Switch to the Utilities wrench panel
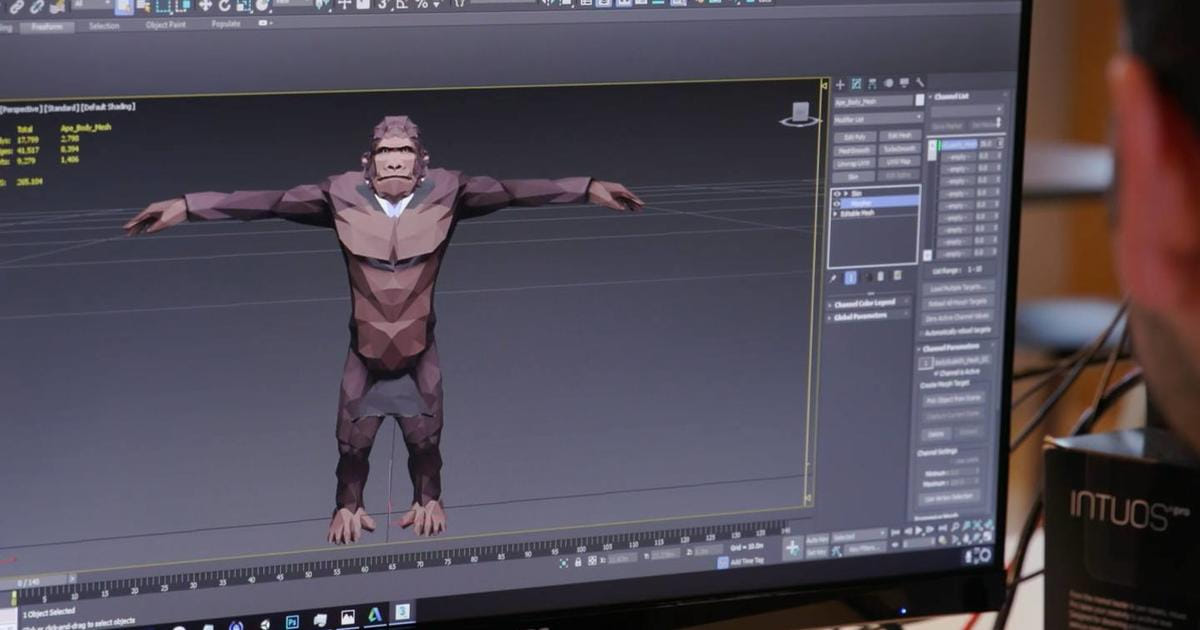Screen dimensions: 1200x630 click(920, 83)
